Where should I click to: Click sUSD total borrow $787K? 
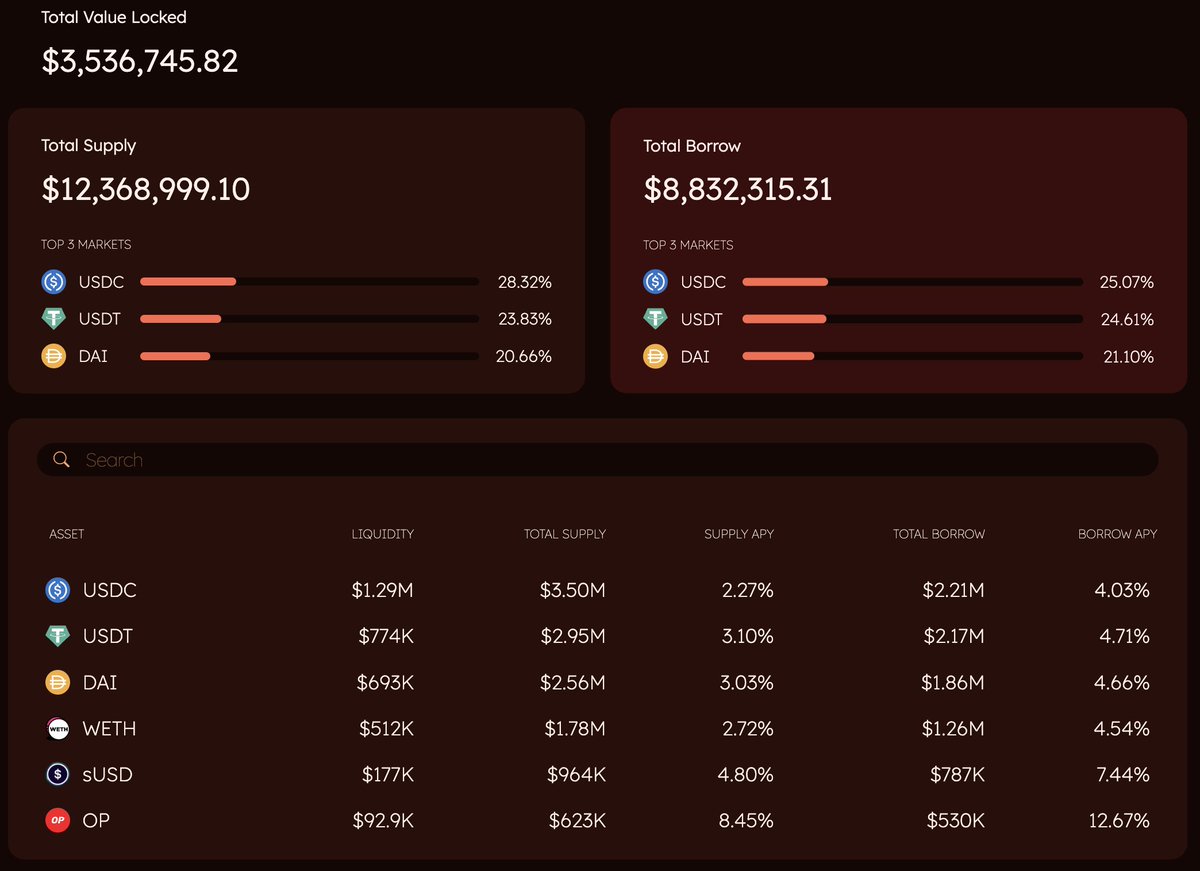pyautogui.click(x=957, y=774)
